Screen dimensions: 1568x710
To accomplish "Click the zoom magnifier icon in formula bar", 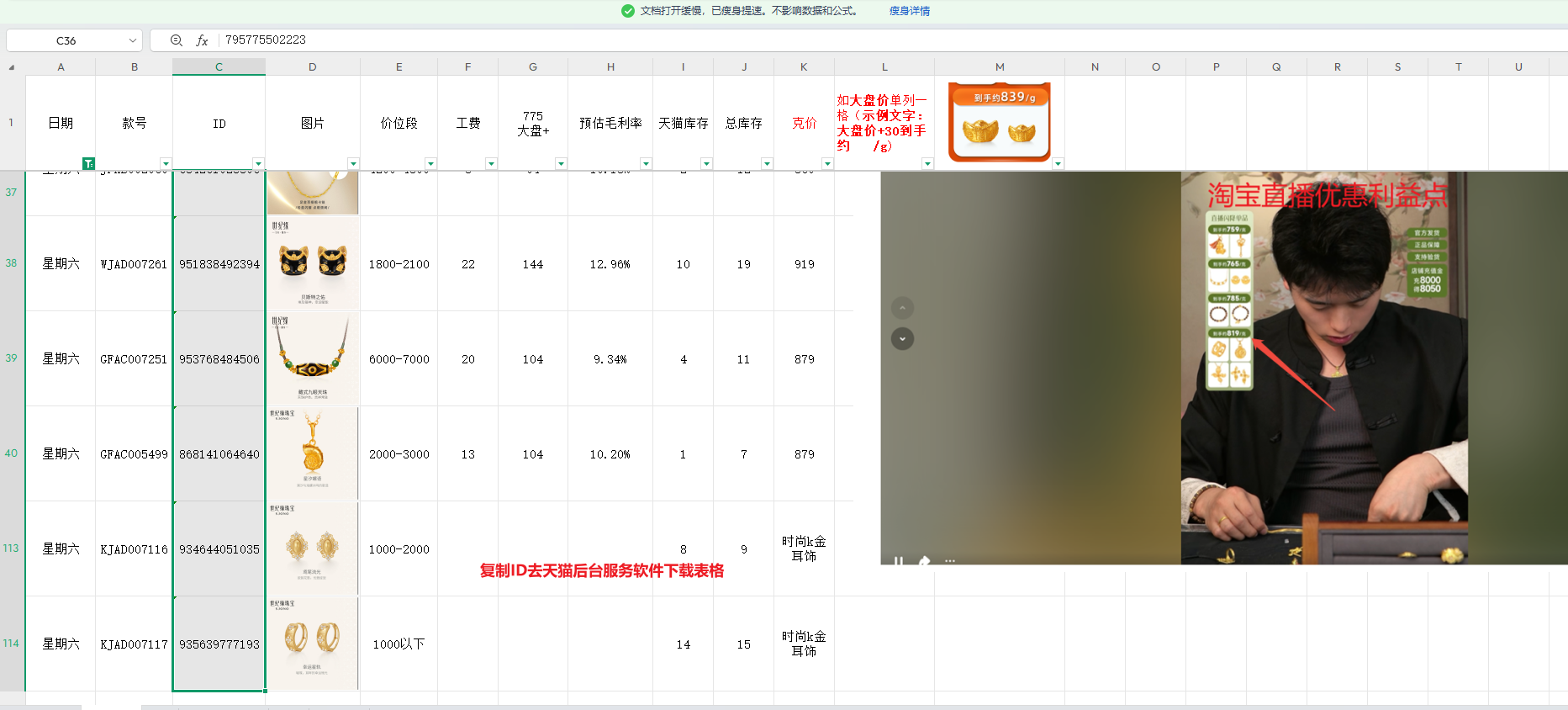I will 177,40.
